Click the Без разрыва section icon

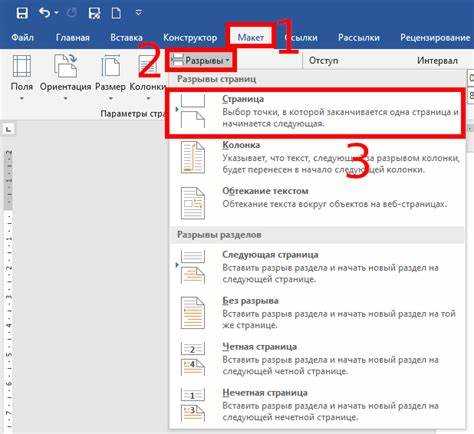tap(193, 313)
